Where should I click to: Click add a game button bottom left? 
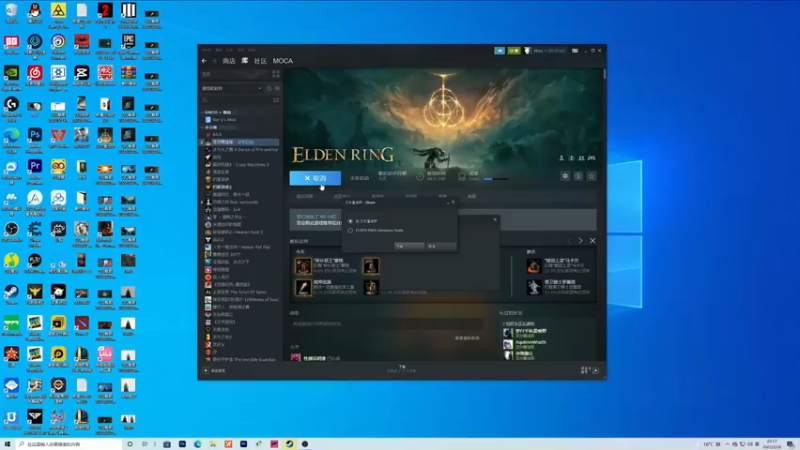point(214,370)
